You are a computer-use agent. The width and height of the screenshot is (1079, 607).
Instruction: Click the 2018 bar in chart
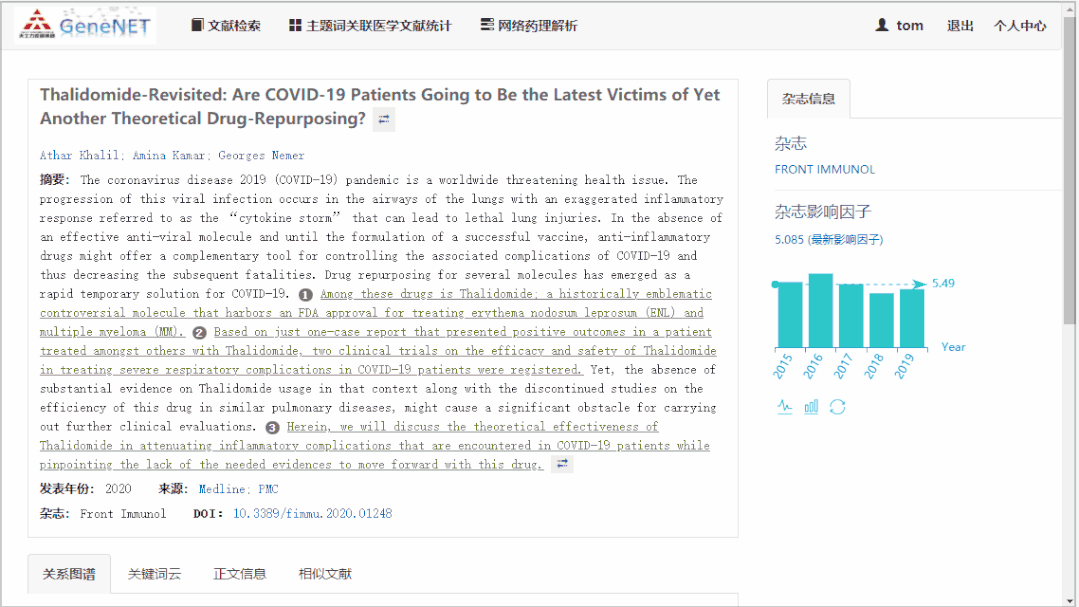(x=882, y=320)
